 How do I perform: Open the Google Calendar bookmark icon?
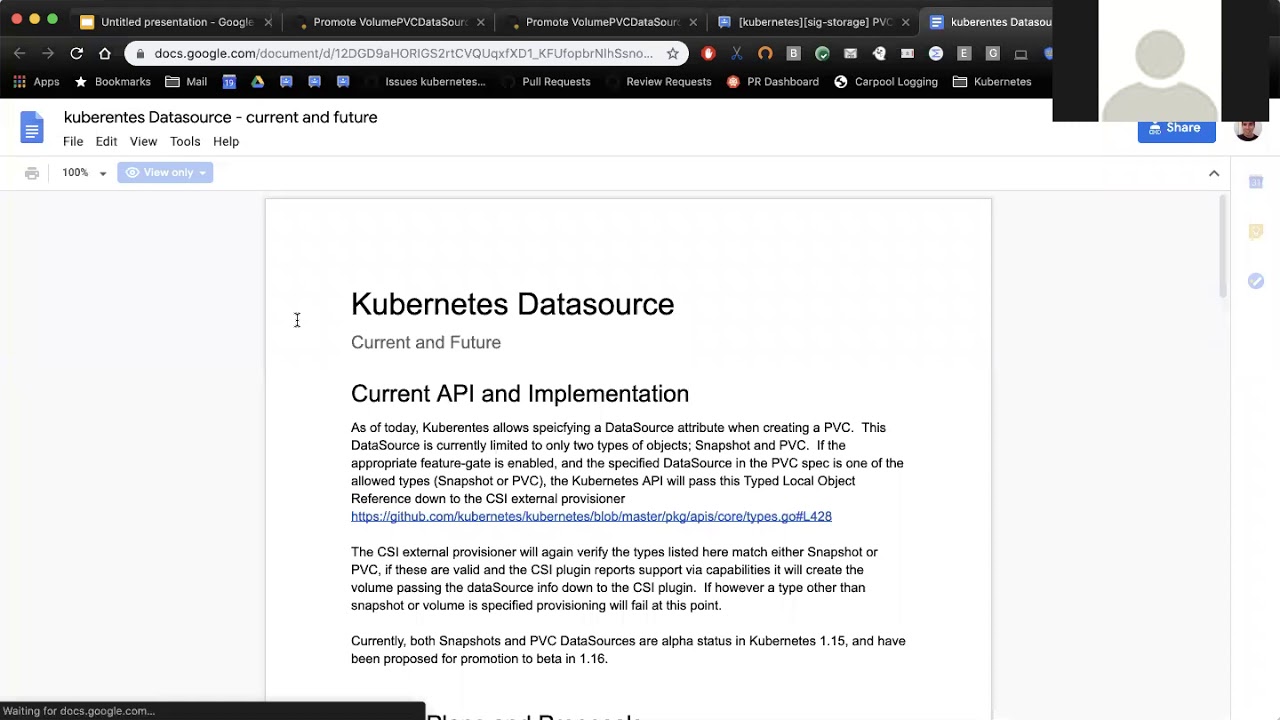229,82
